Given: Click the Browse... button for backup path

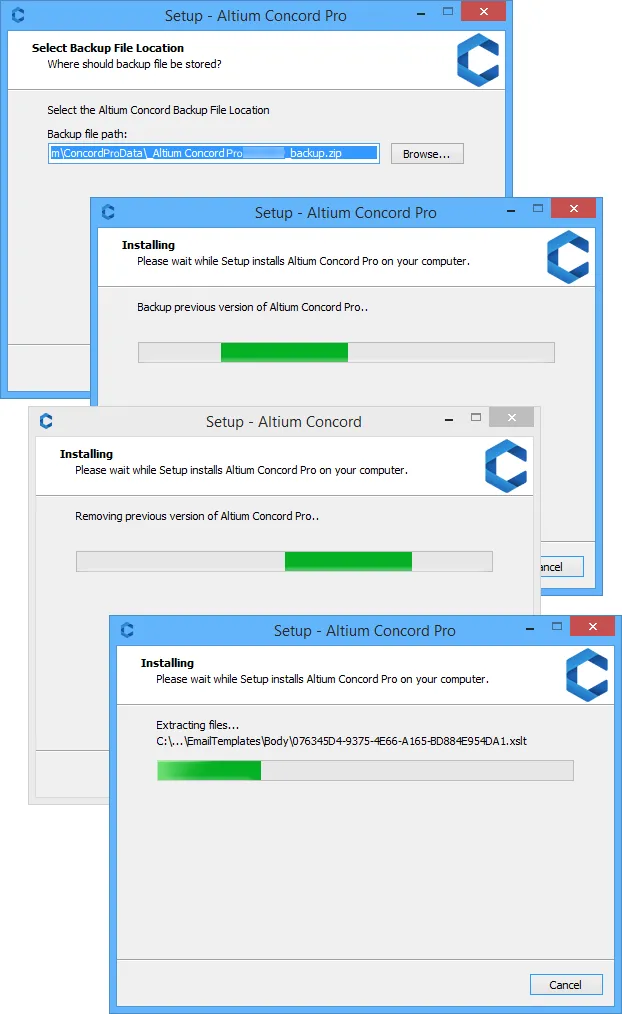Looking at the screenshot, I should [x=427, y=154].
